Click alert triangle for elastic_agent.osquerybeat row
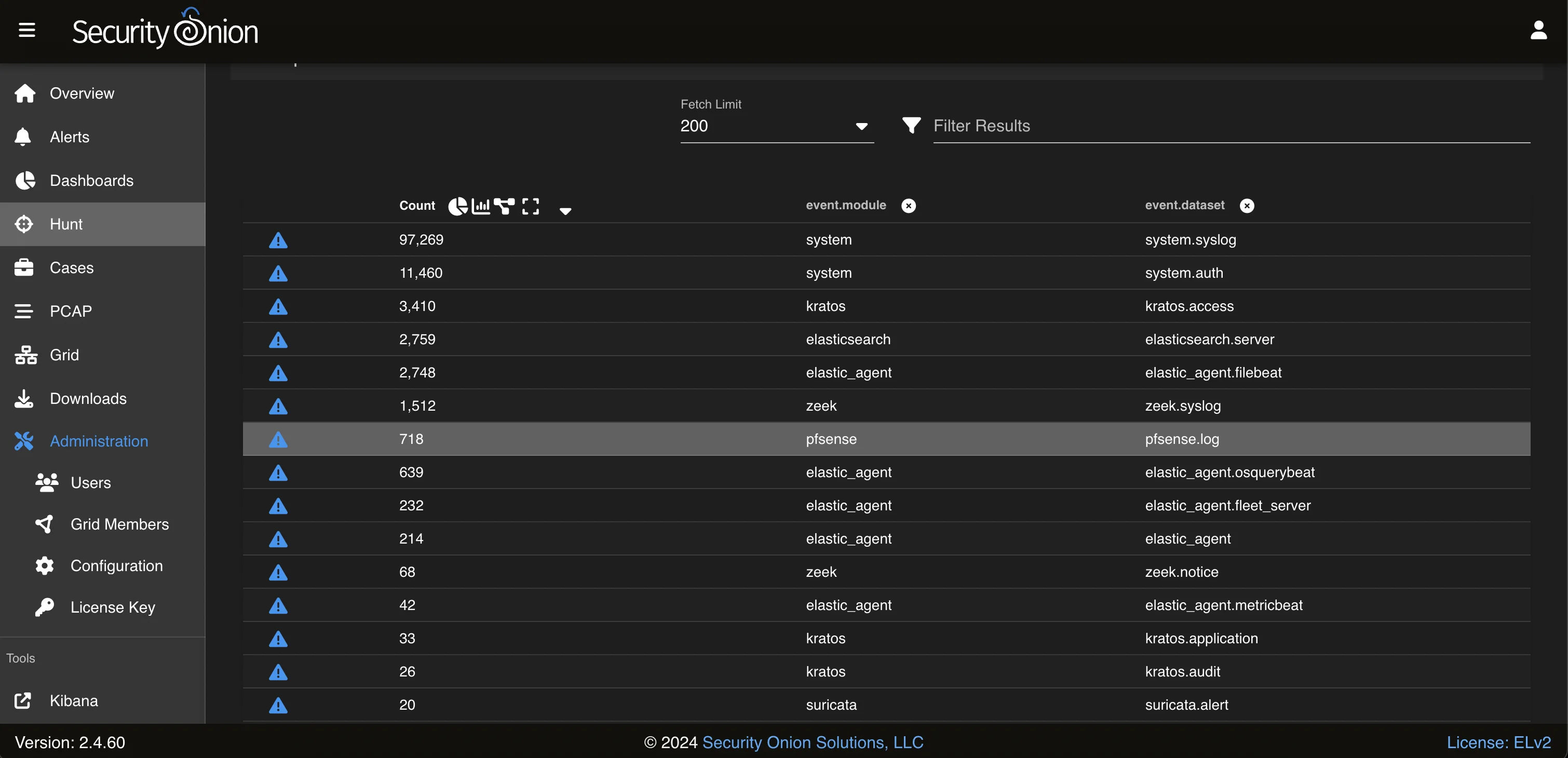 pyautogui.click(x=278, y=472)
